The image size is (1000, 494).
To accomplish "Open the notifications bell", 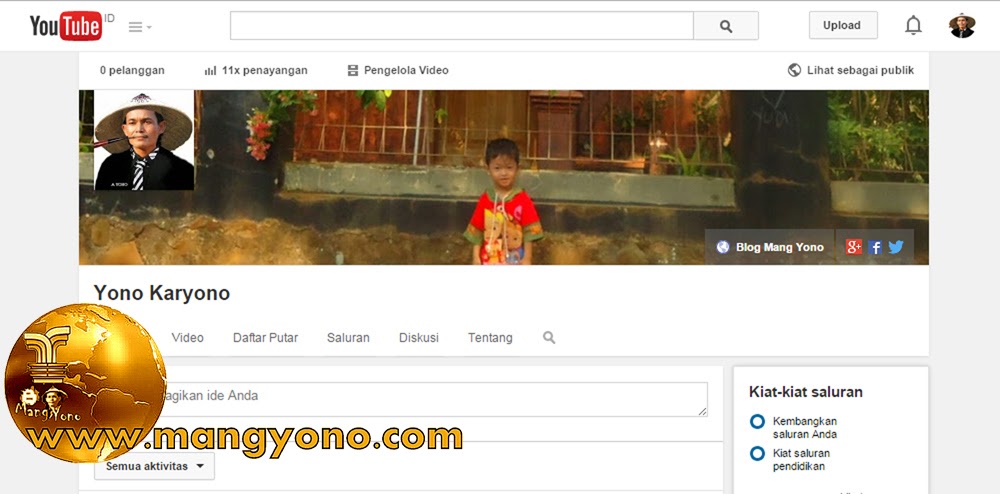I will click(x=913, y=25).
